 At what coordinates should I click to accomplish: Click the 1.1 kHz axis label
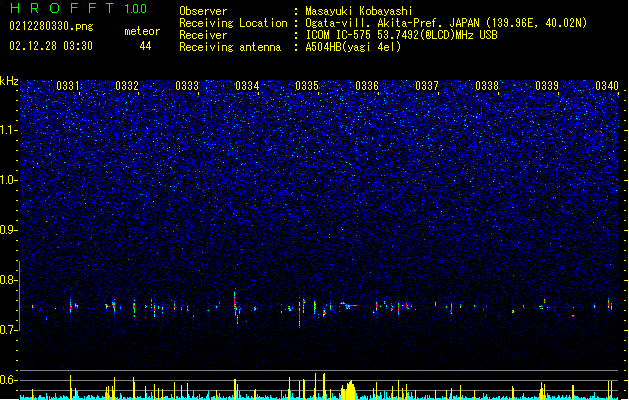[x=8, y=130]
